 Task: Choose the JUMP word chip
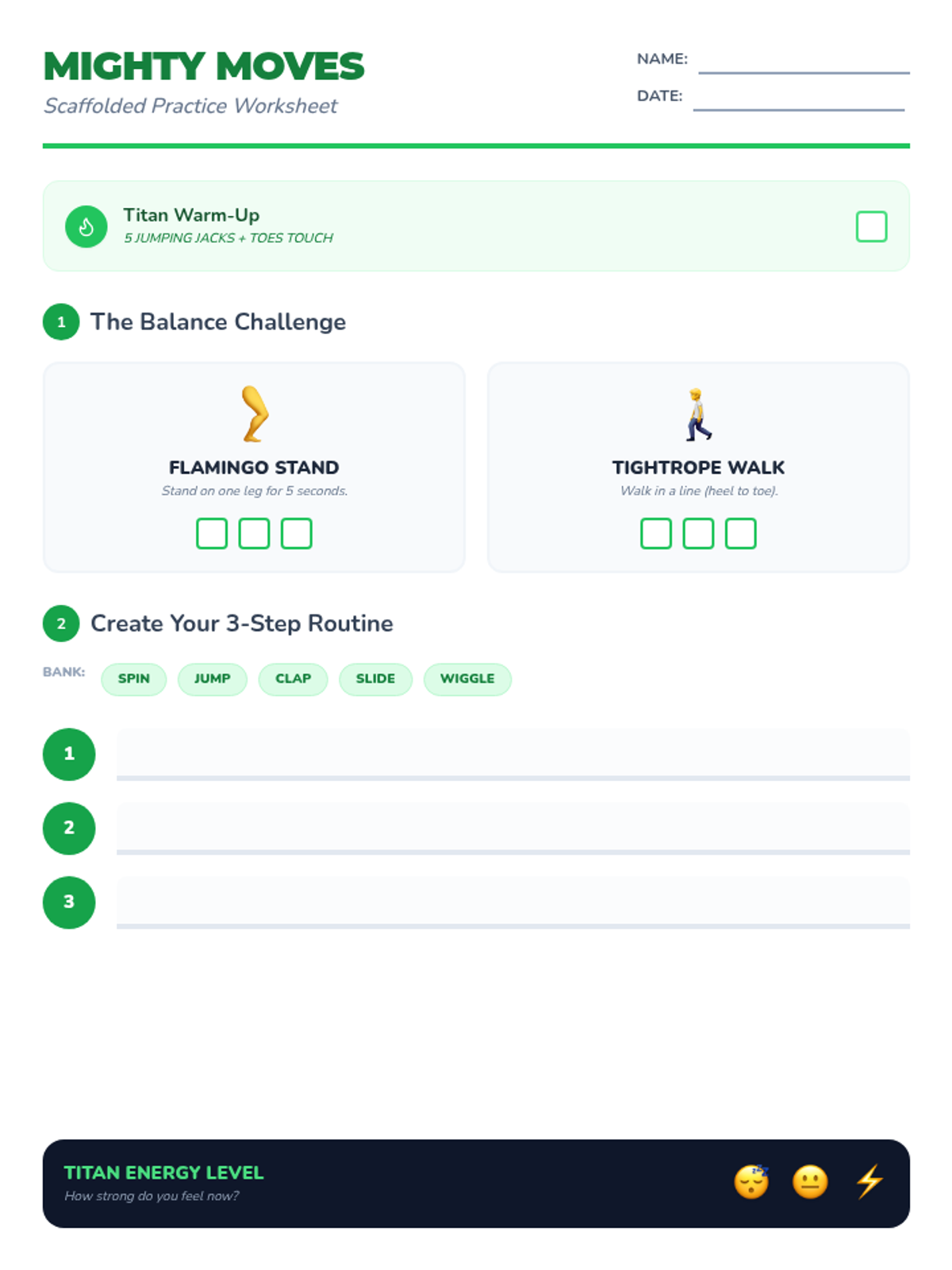click(213, 679)
